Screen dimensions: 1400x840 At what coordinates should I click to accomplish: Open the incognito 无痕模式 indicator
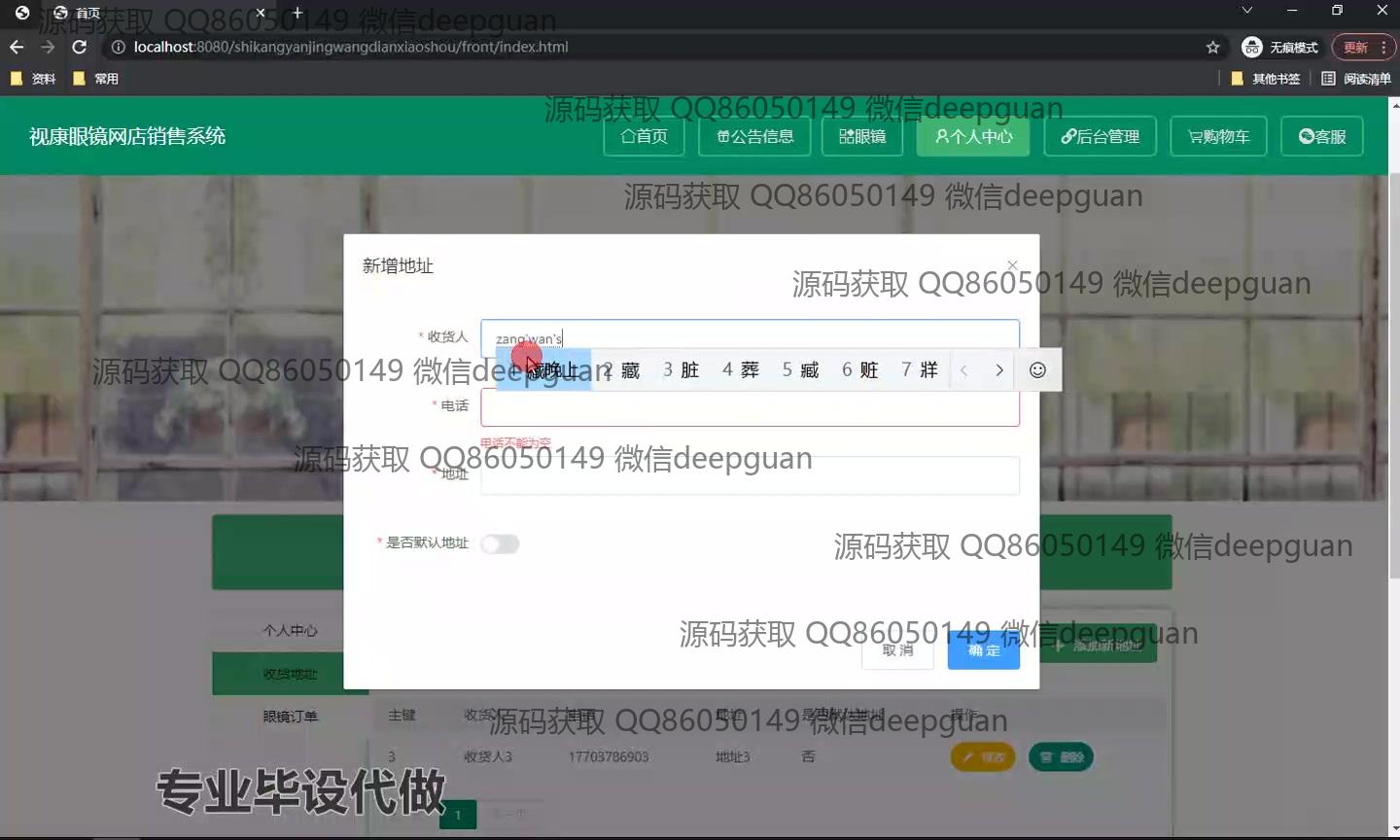coord(1279,47)
